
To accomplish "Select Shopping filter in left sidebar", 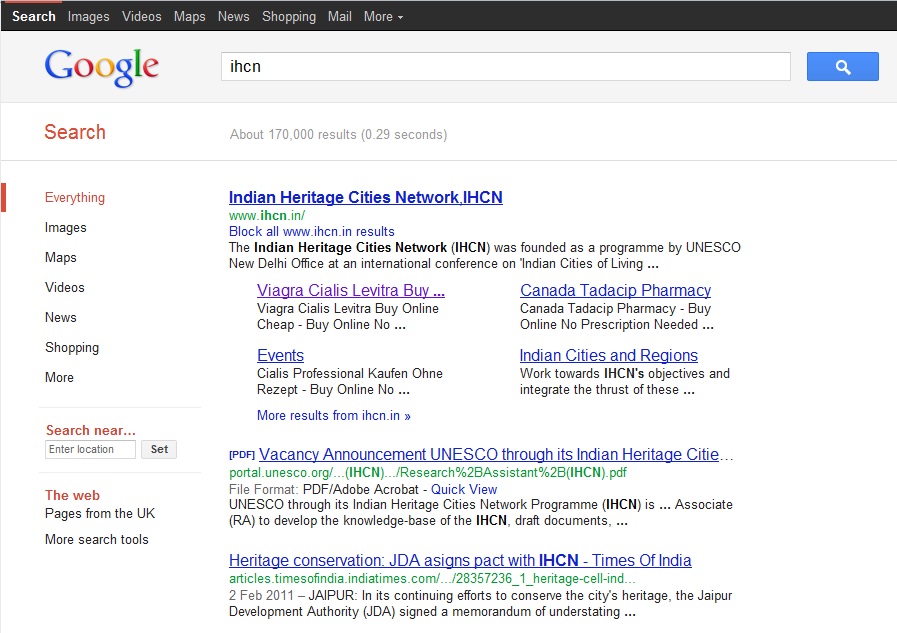I will point(72,348).
